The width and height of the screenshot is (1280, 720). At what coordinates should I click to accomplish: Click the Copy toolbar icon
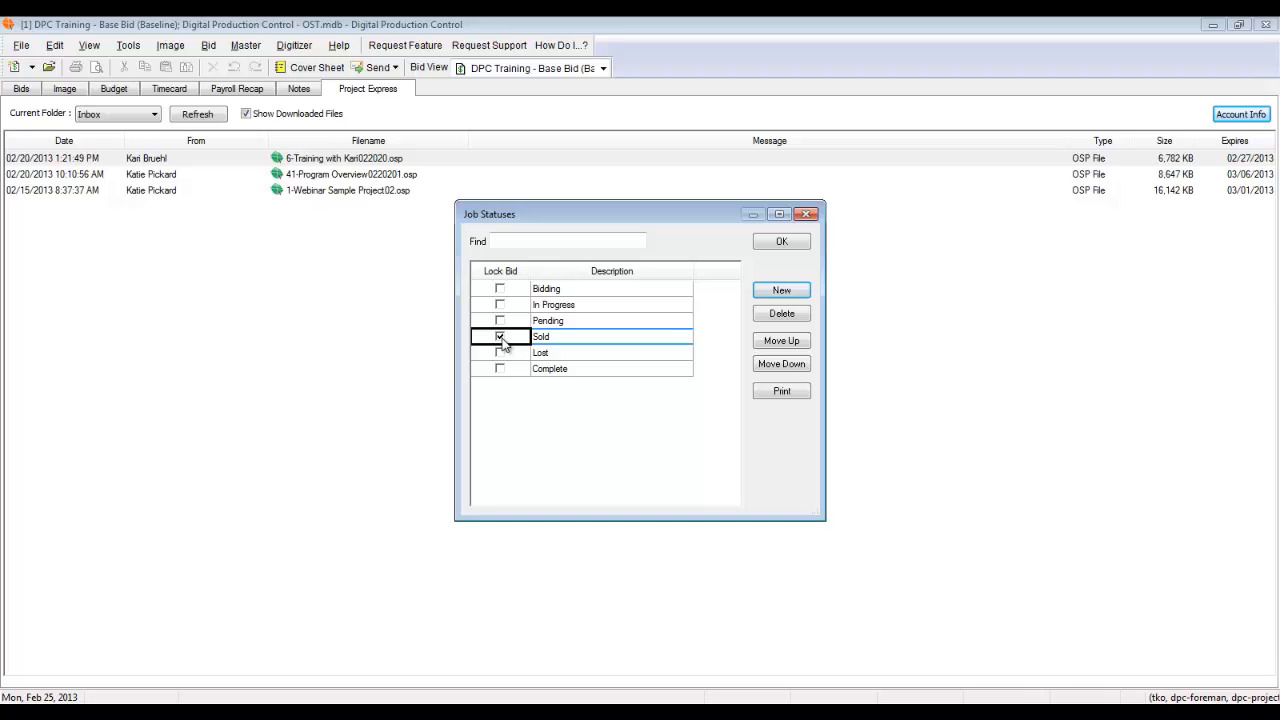[x=145, y=67]
